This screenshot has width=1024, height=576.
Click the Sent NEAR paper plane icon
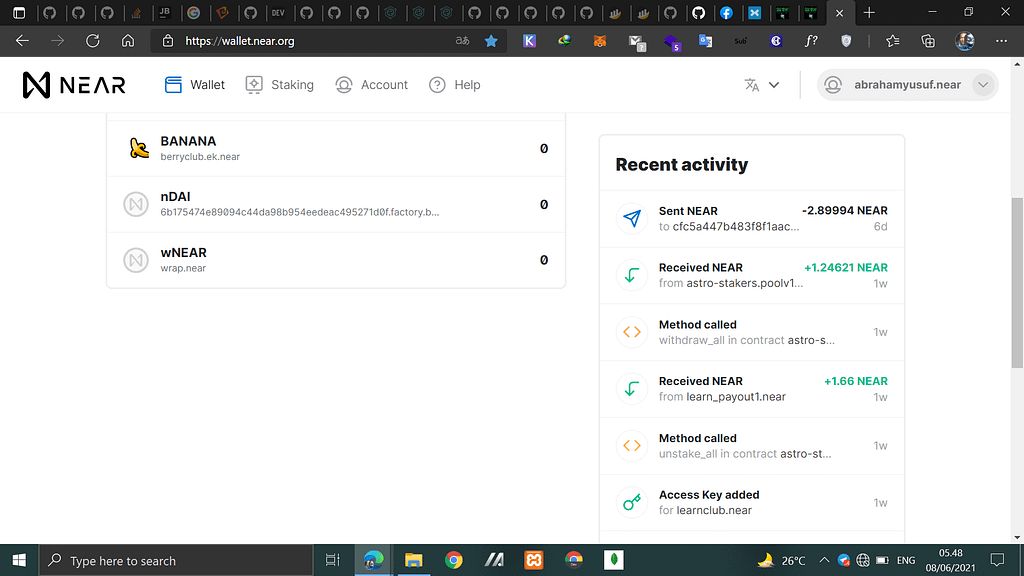tap(632, 218)
